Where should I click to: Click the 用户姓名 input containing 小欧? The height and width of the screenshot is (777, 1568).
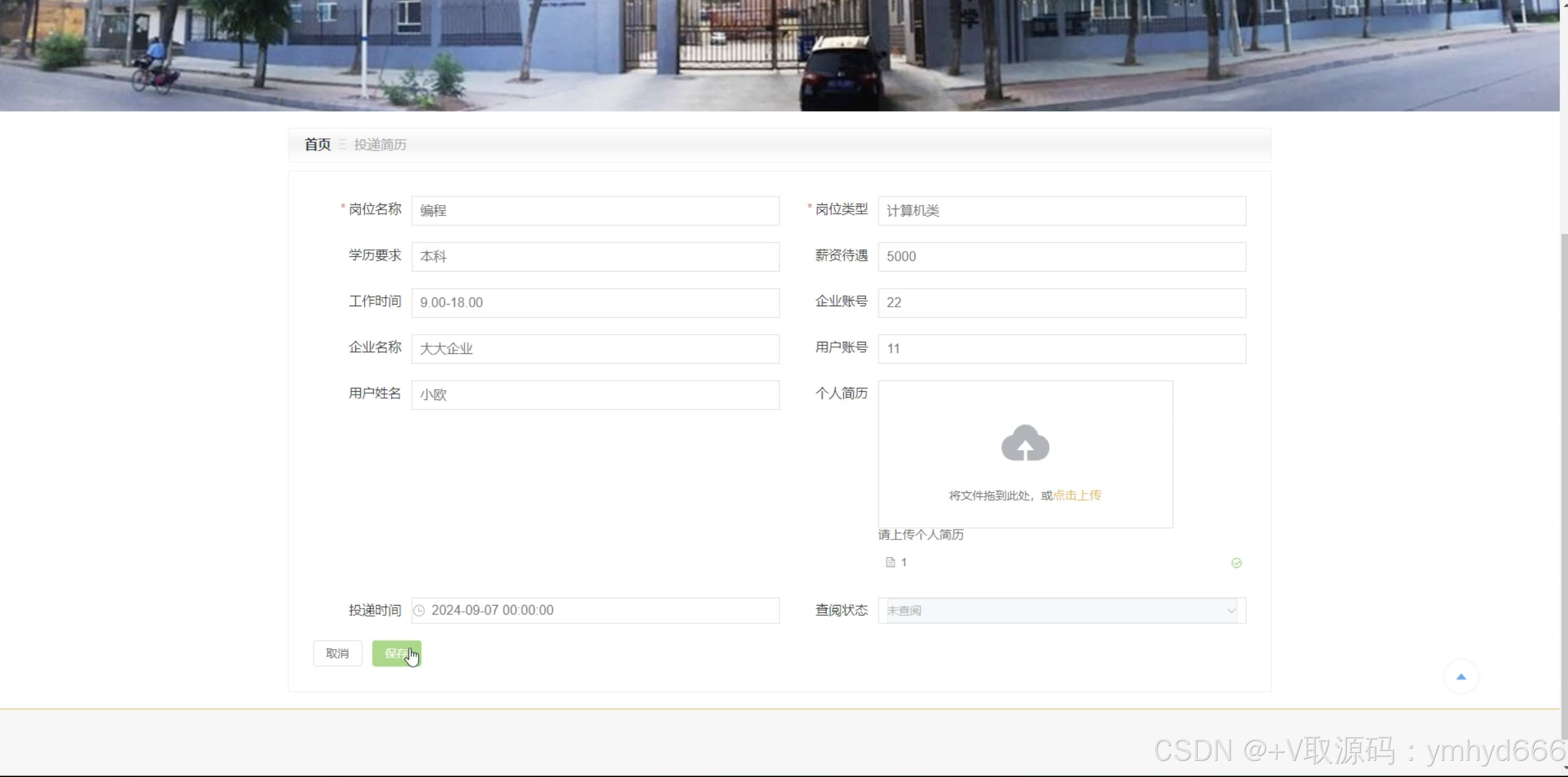pos(595,395)
